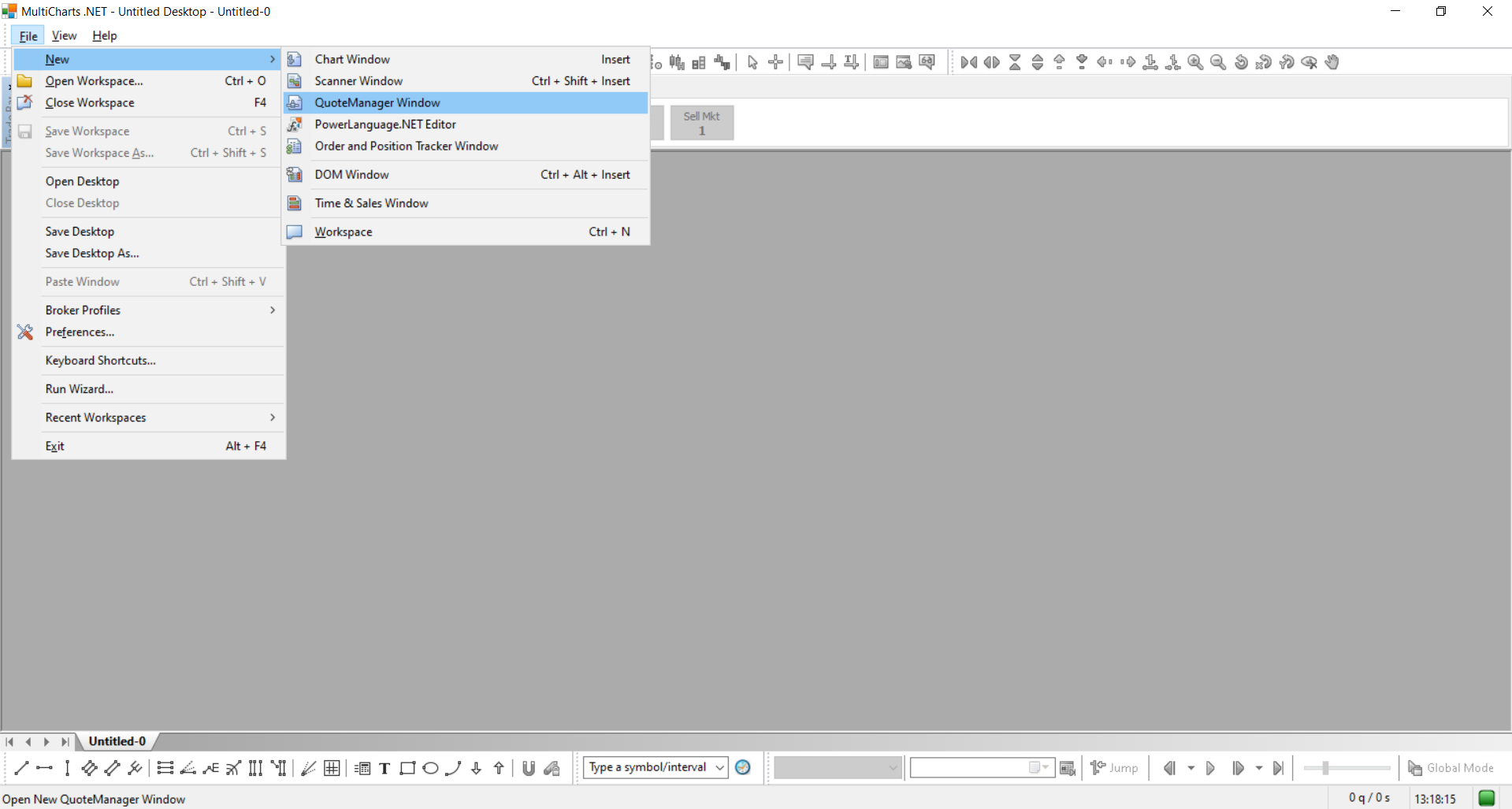Click Open Workspace... menu item
This screenshot has width=1512, height=809.
click(148, 81)
